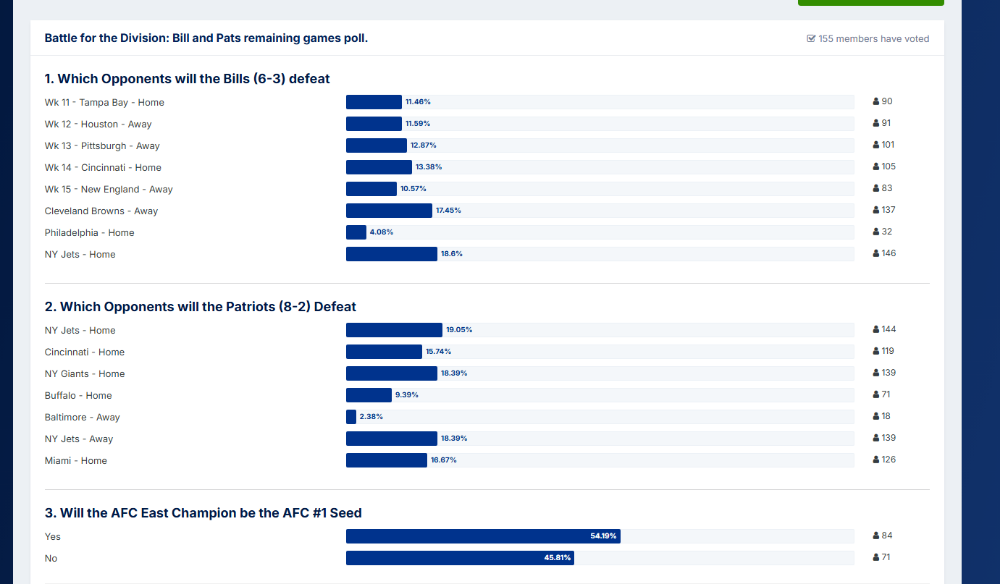Click voter icon next to Cleveland Browns 137

pos(876,210)
